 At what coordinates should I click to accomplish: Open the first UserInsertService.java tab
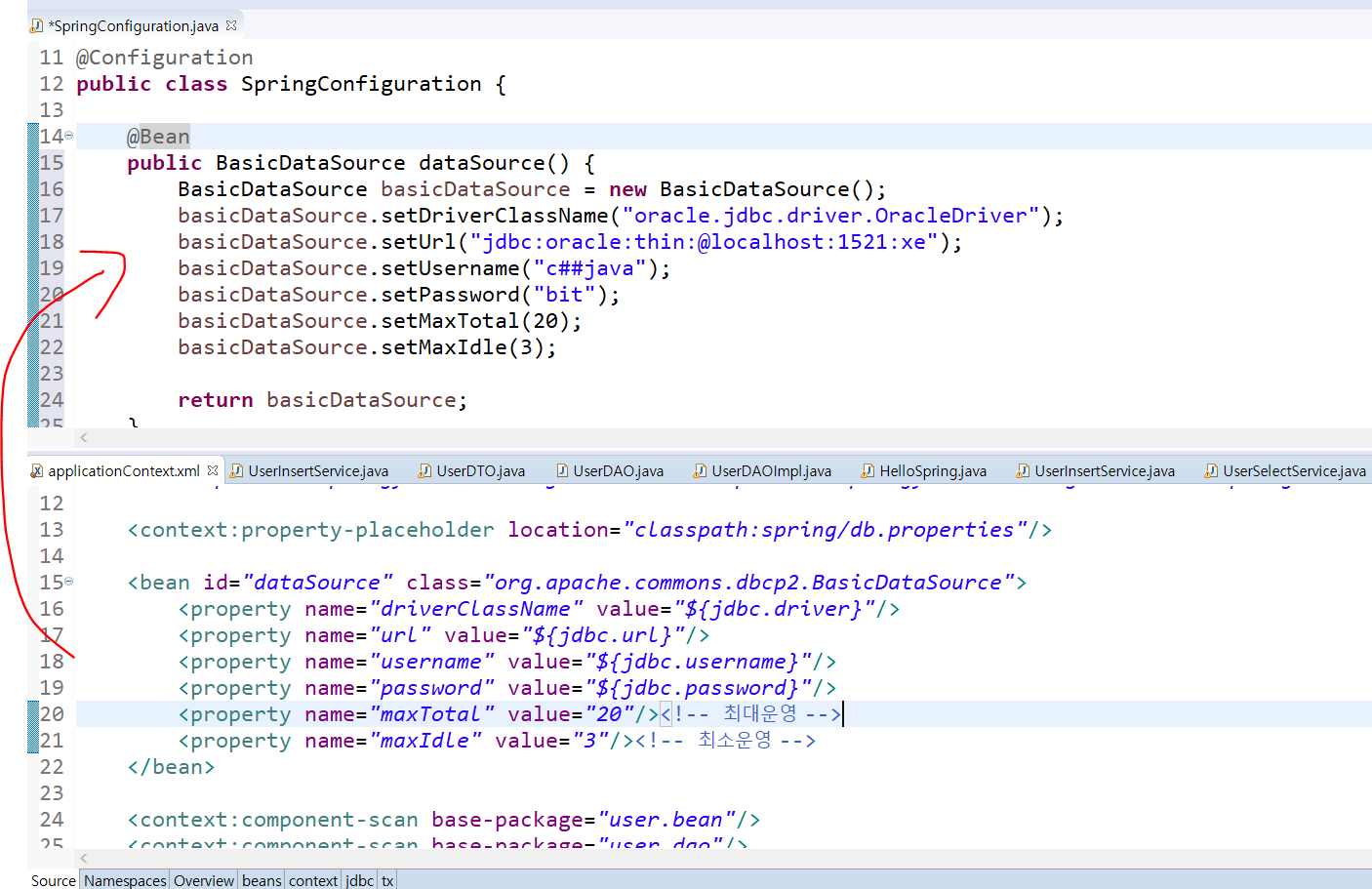click(x=318, y=470)
